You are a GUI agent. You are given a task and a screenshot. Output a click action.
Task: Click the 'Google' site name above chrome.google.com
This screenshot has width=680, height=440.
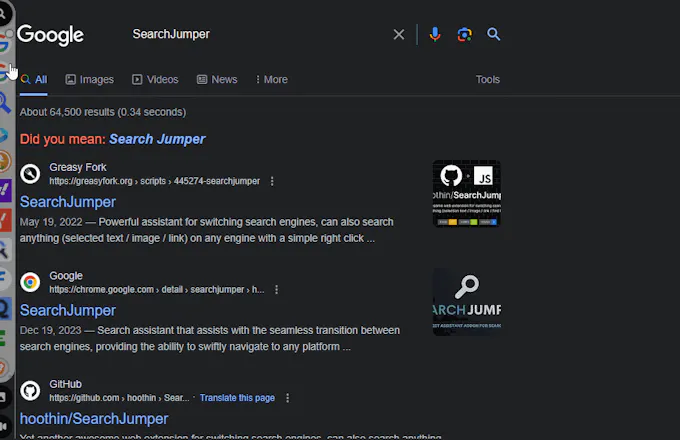click(x=66, y=276)
